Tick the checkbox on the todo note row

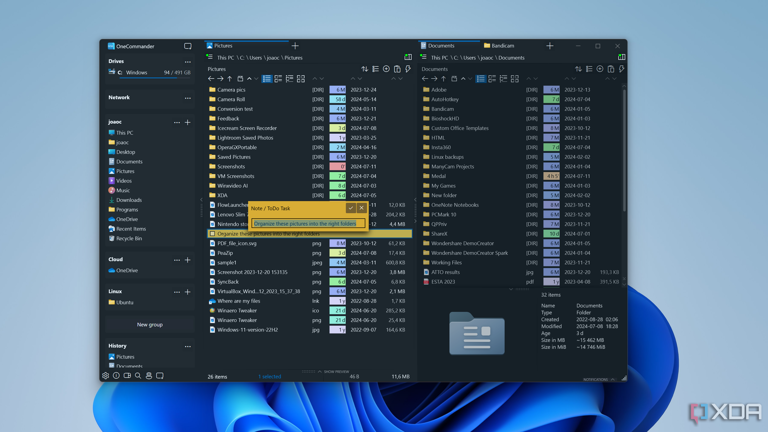212,234
